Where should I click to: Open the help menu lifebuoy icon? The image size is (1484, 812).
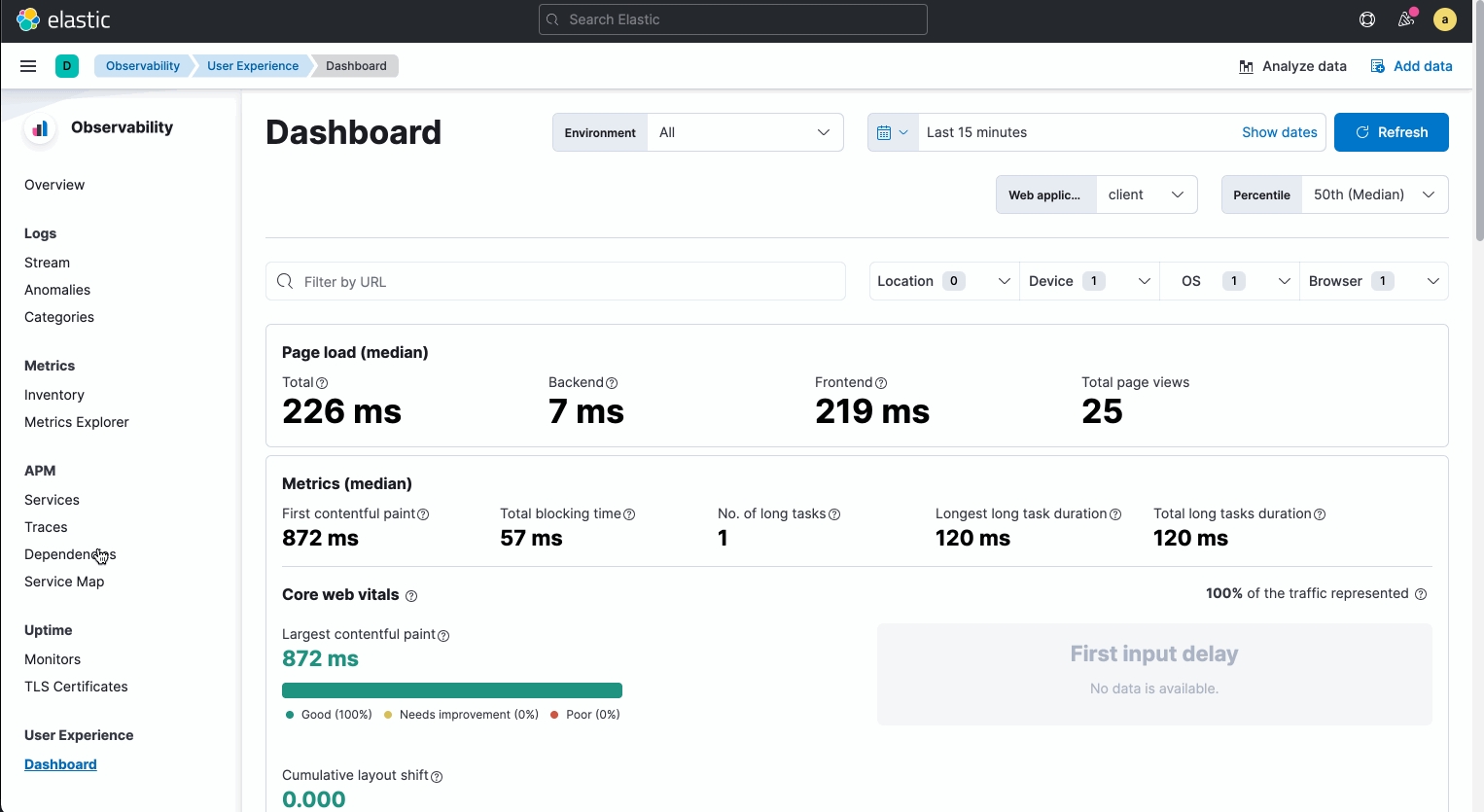(x=1367, y=19)
